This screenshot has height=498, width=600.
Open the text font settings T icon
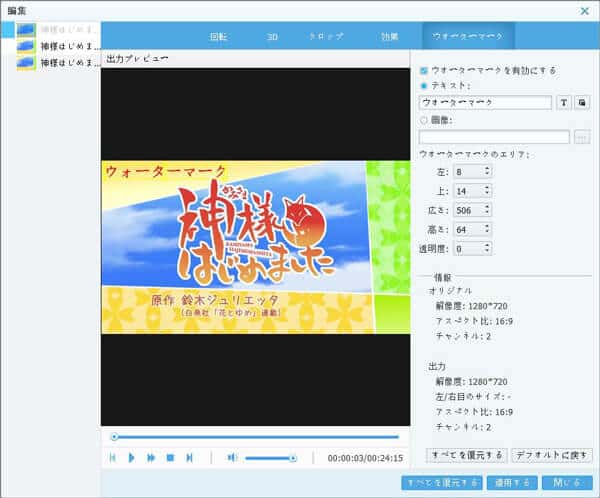point(563,102)
